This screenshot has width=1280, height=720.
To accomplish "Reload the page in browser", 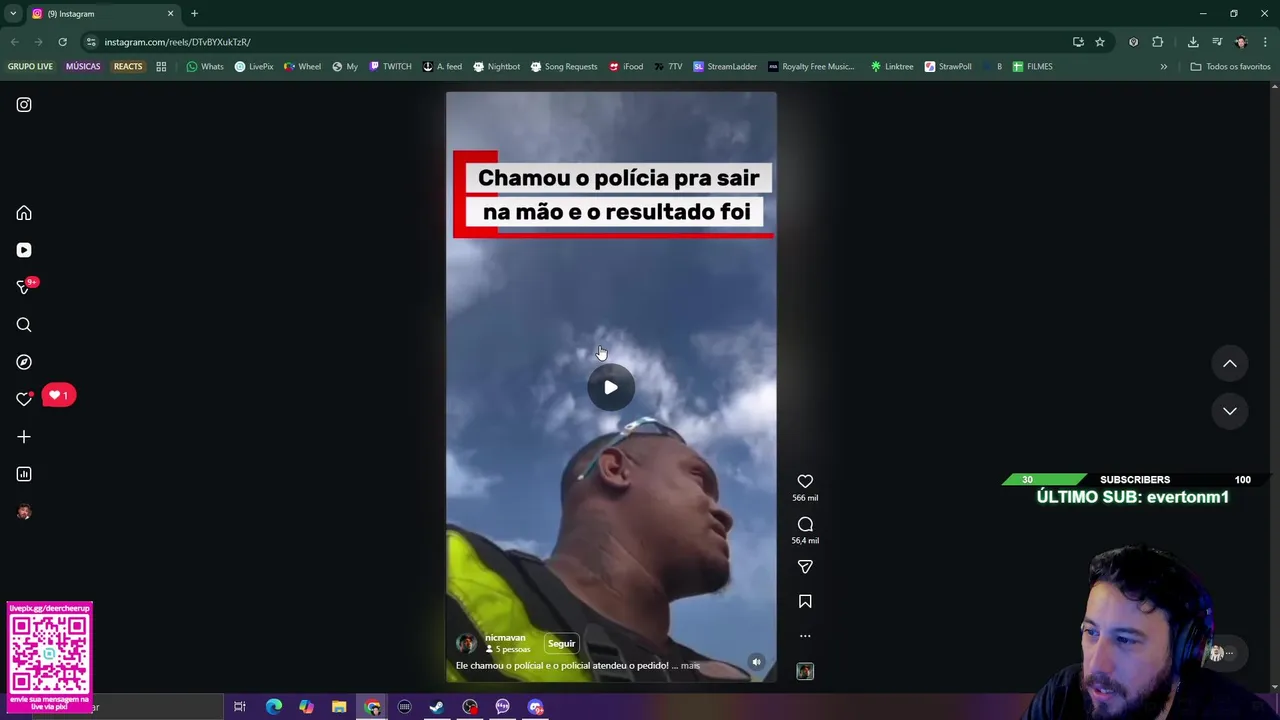I will tap(62, 42).
